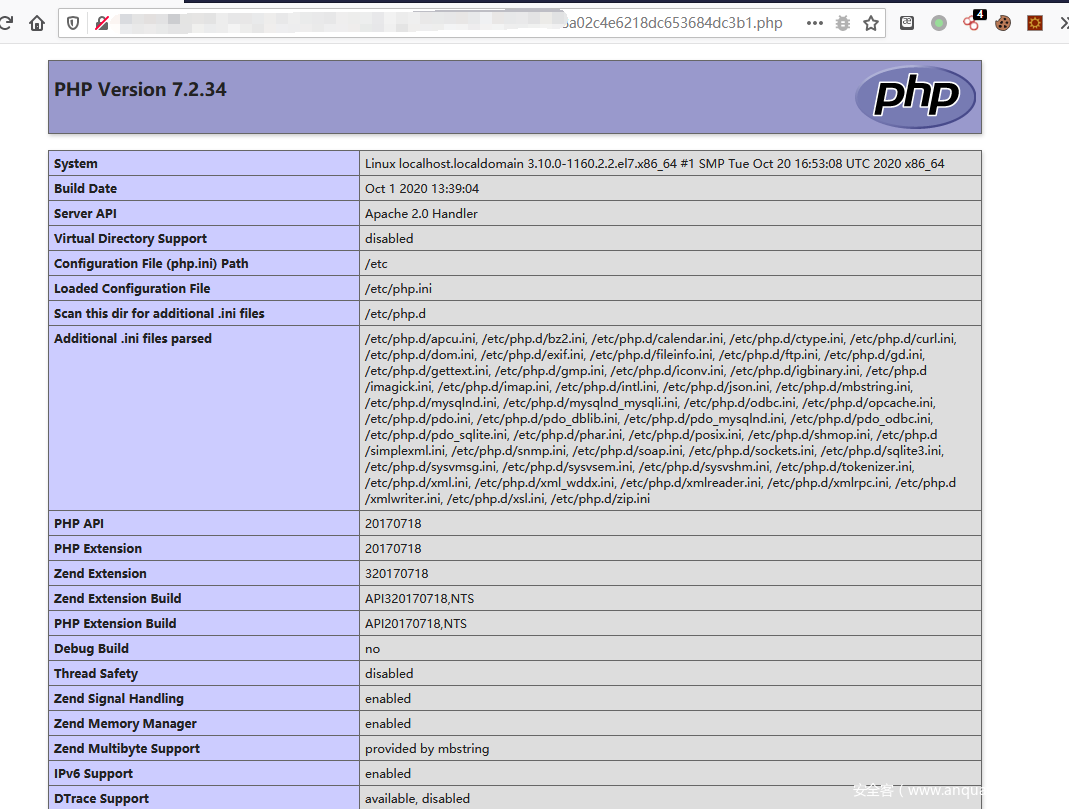Click the /etc/php.ini value
The image size is (1069, 809).
[x=398, y=288]
